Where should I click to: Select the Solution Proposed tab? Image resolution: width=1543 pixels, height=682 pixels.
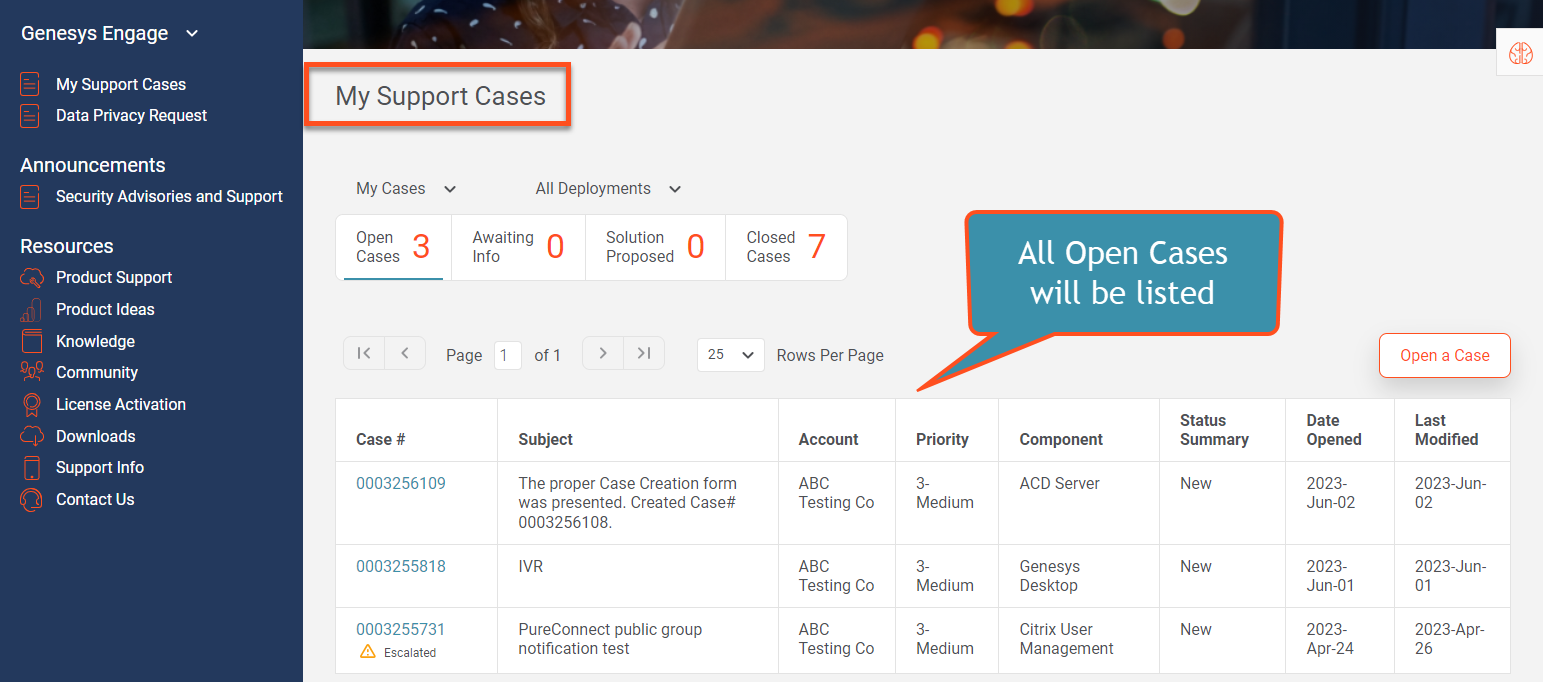coord(655,247)
